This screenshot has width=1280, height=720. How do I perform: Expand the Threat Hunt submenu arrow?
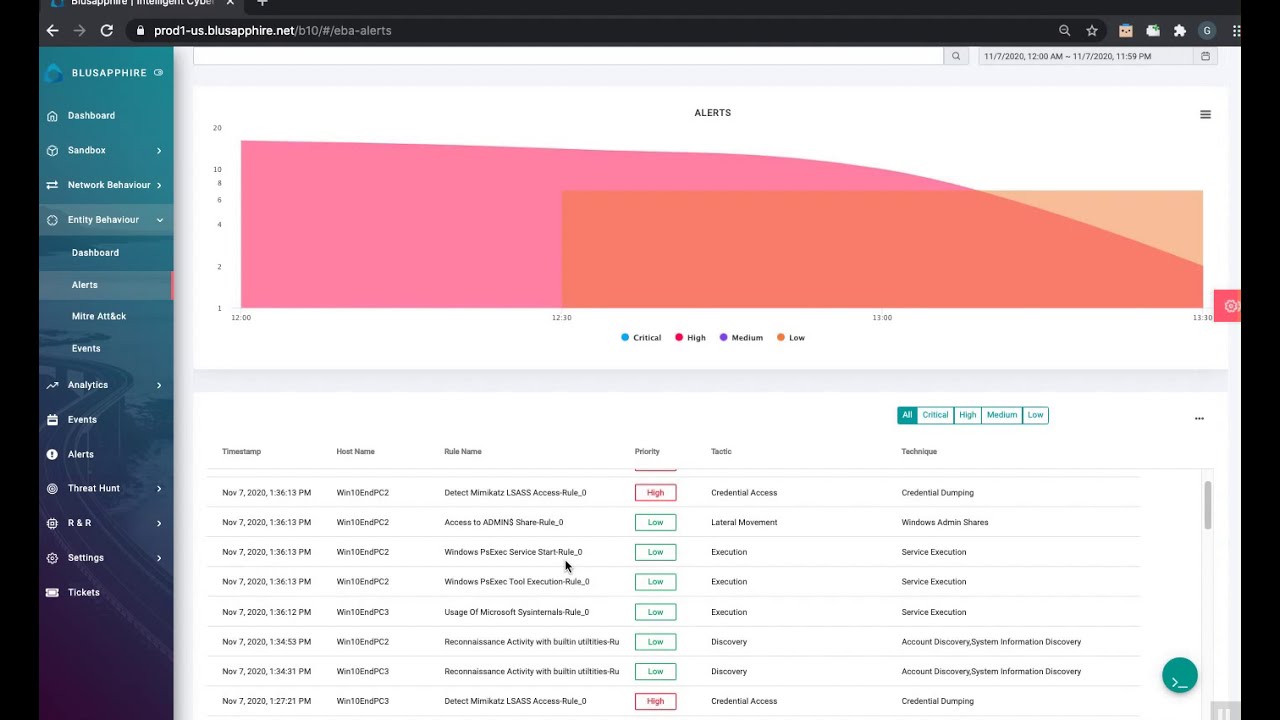tap(159, 489)
